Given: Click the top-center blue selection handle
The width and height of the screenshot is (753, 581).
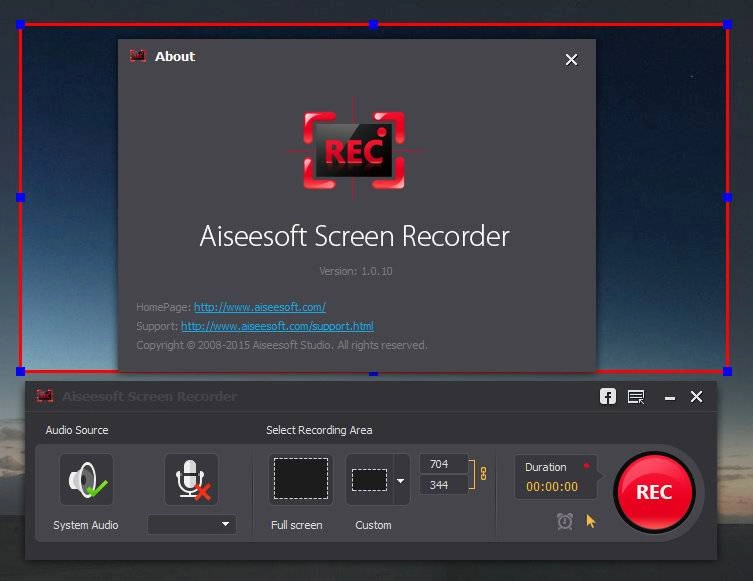Looking at the screenshot, I should point(374,24).
